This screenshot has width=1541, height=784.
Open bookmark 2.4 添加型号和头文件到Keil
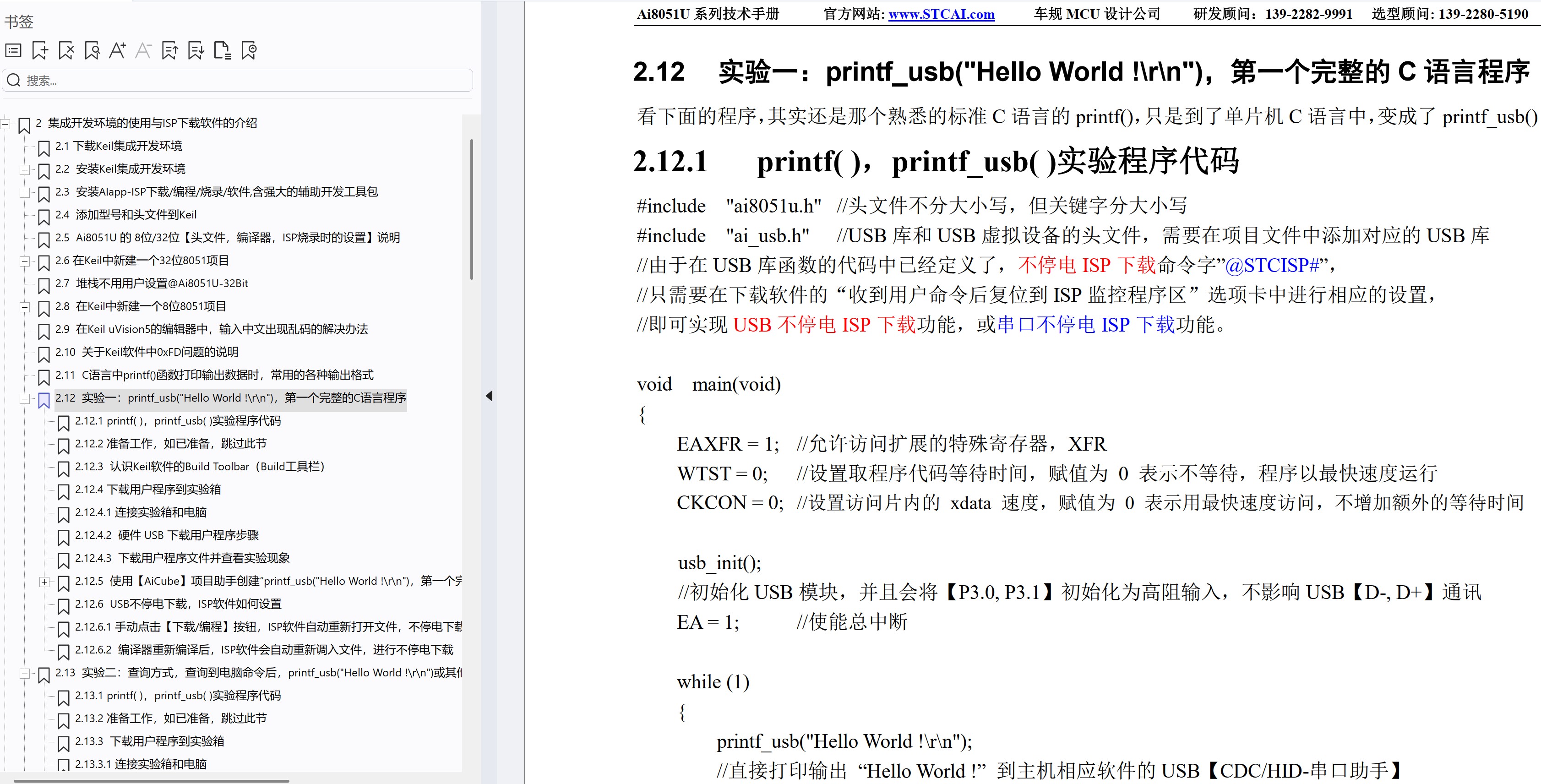(x=125, y=215)
